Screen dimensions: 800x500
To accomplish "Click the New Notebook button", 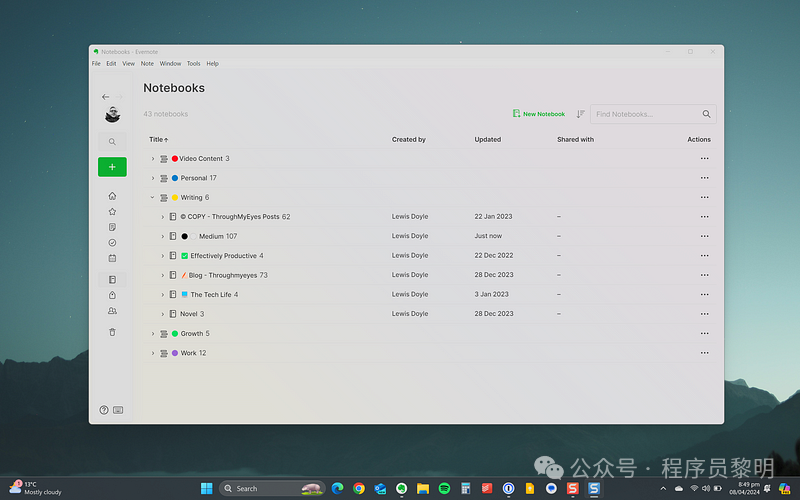I will click(539, 114).
